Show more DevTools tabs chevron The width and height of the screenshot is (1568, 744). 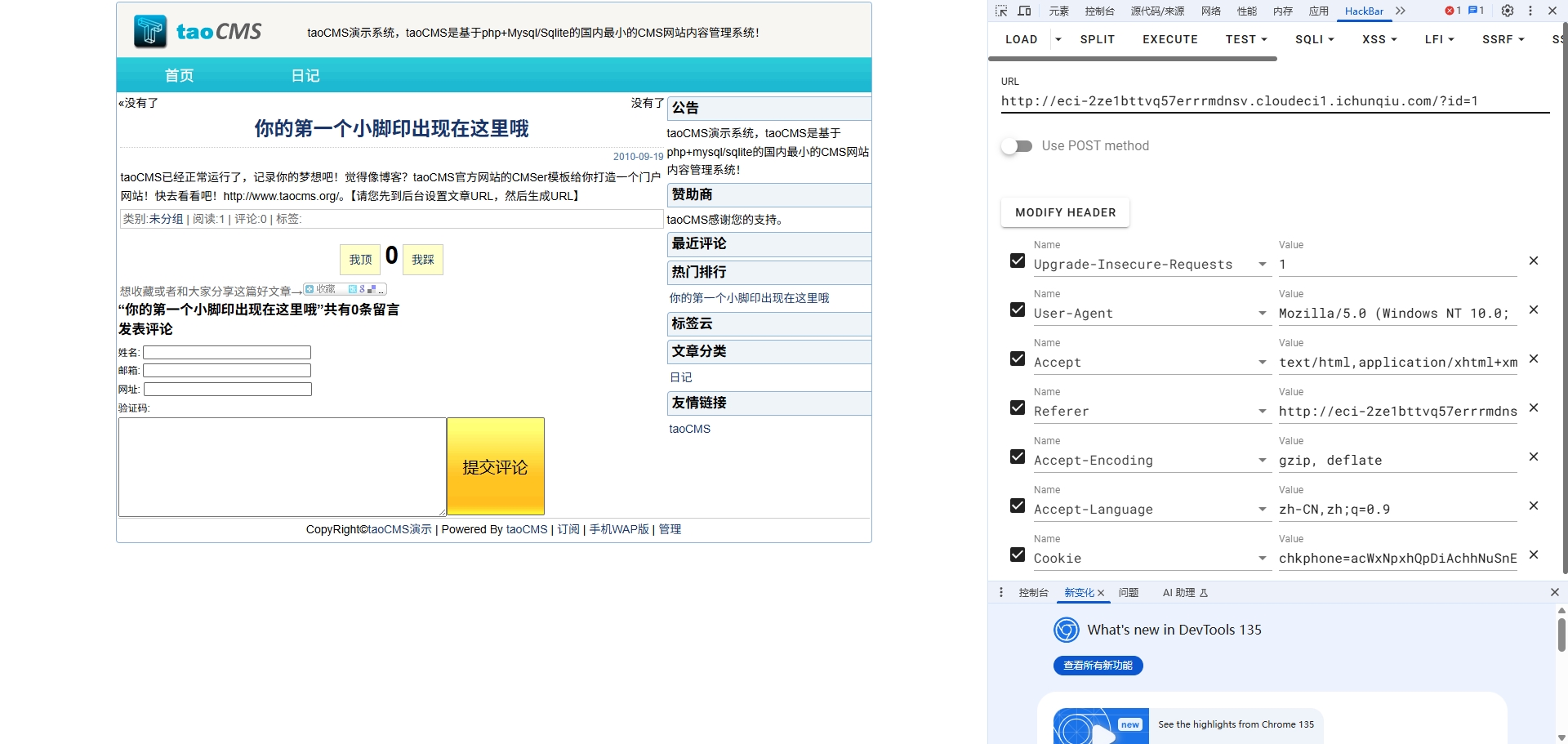point(1401,11)
